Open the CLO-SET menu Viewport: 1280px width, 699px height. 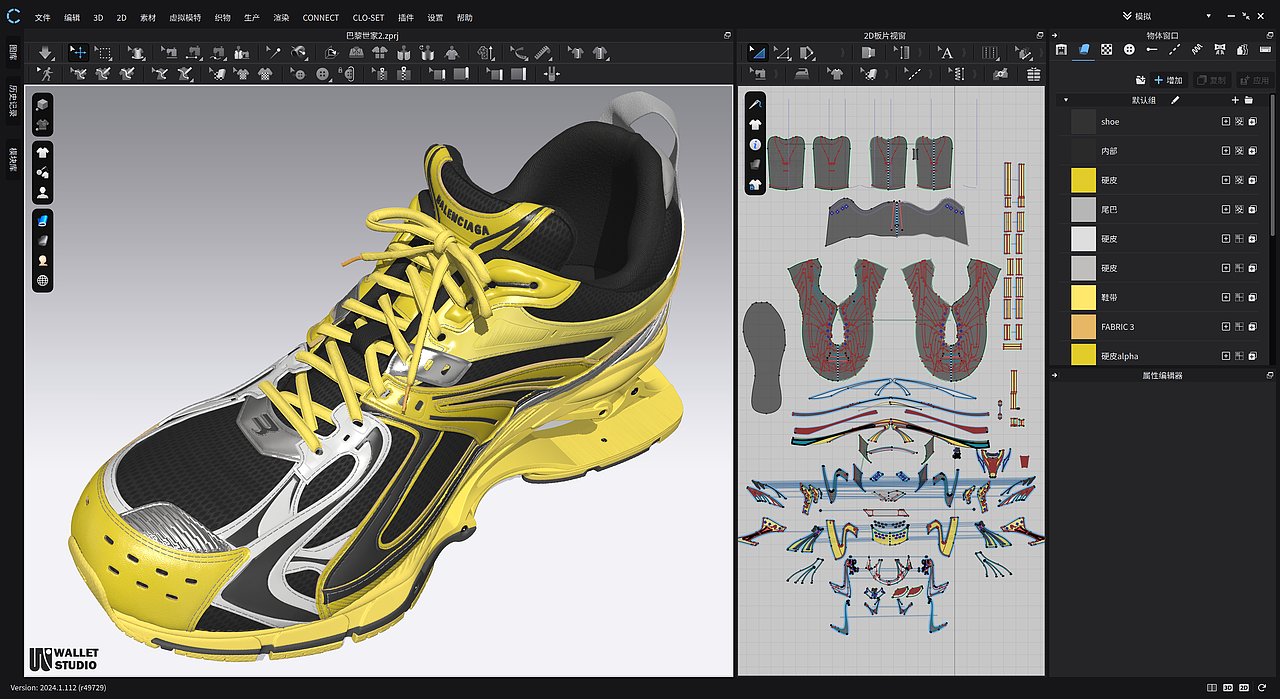click(368, 18)
